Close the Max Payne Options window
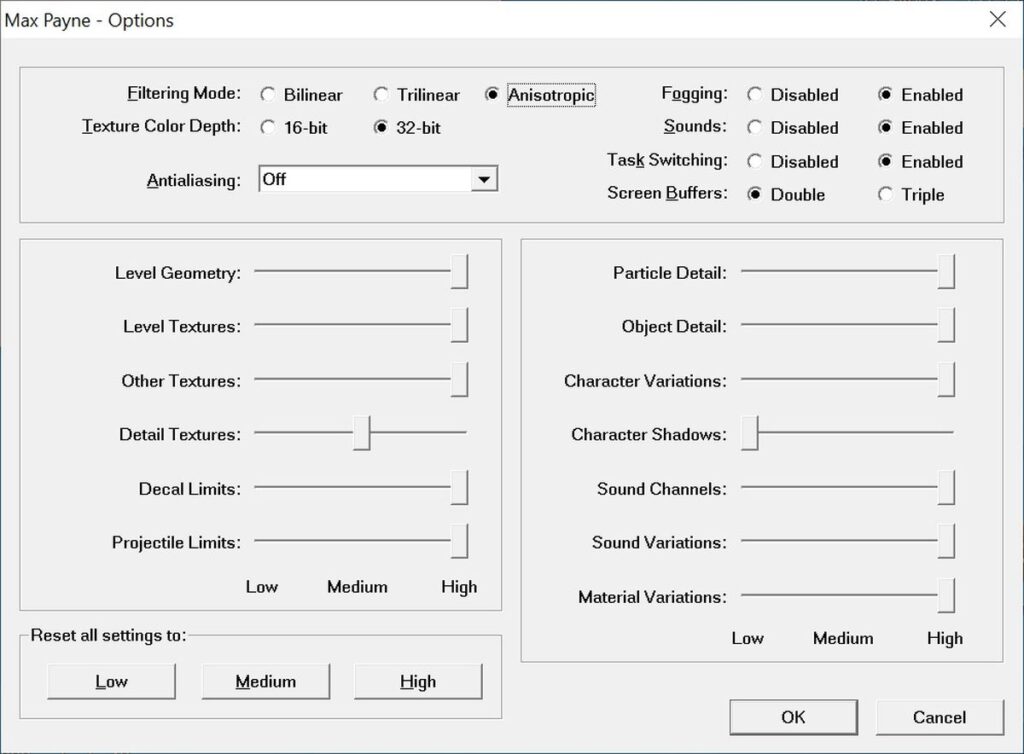Viewport: 1024px width, 754px height. (997, 20)
